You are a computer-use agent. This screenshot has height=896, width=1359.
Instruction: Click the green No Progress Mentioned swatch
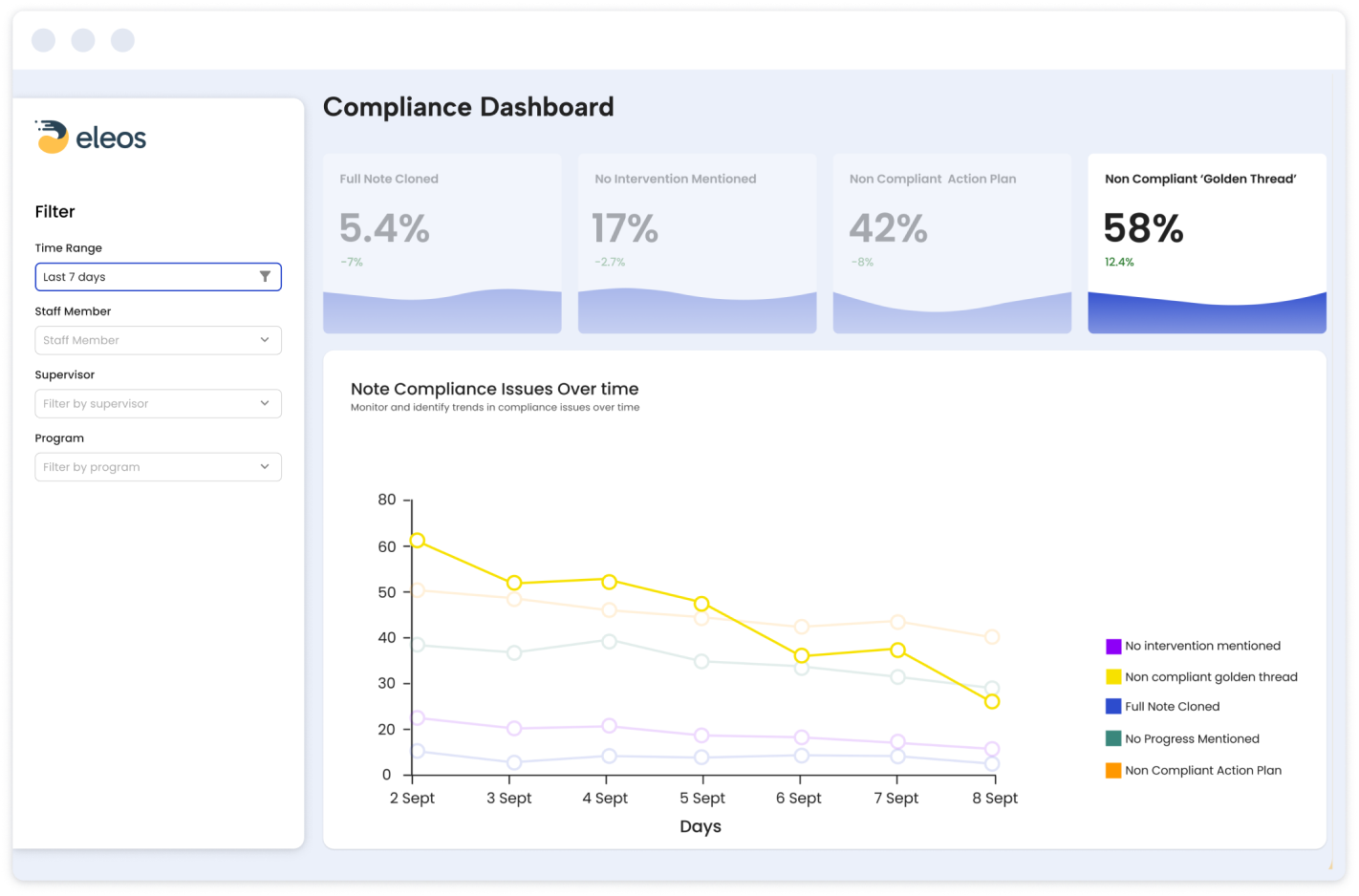point(1113,738)
